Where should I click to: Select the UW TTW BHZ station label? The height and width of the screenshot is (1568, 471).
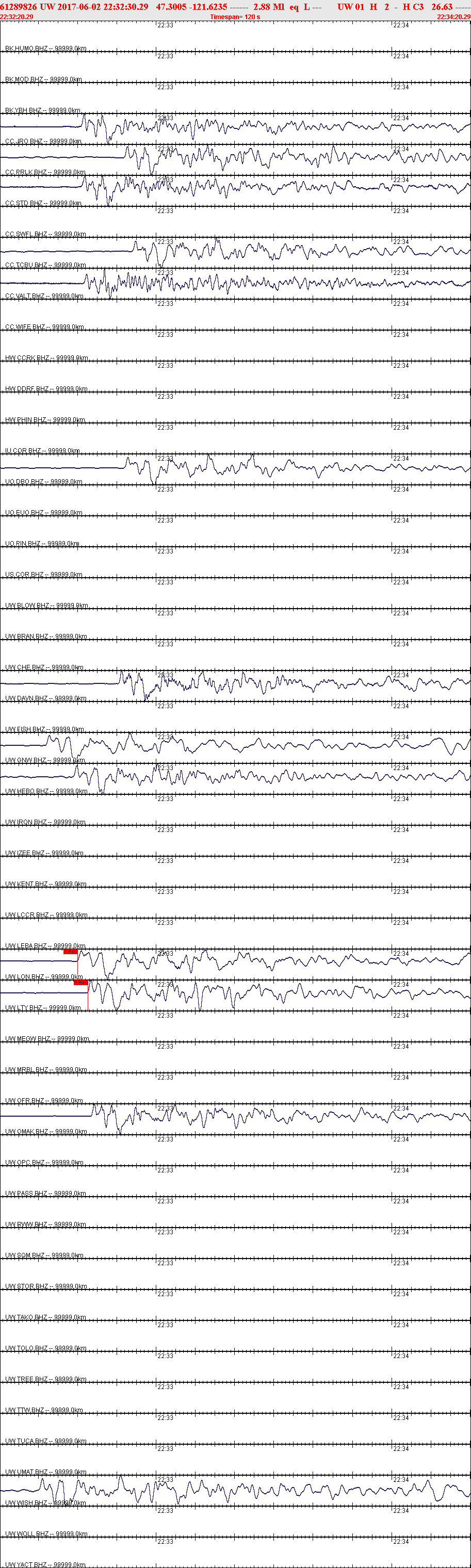(x=44, y=1410)
